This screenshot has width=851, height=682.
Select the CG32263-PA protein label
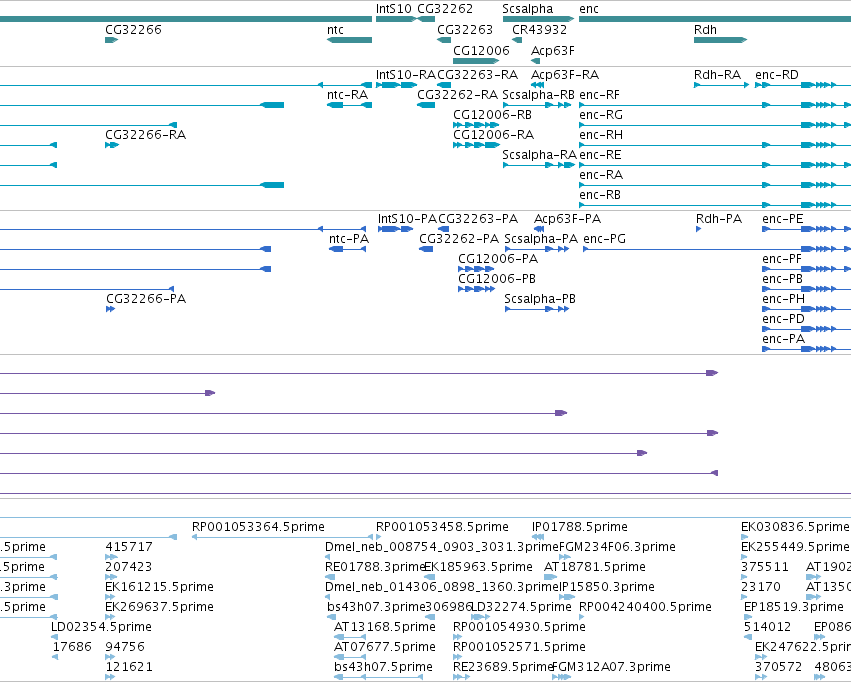pyautogui.click(x=478, y=219)
